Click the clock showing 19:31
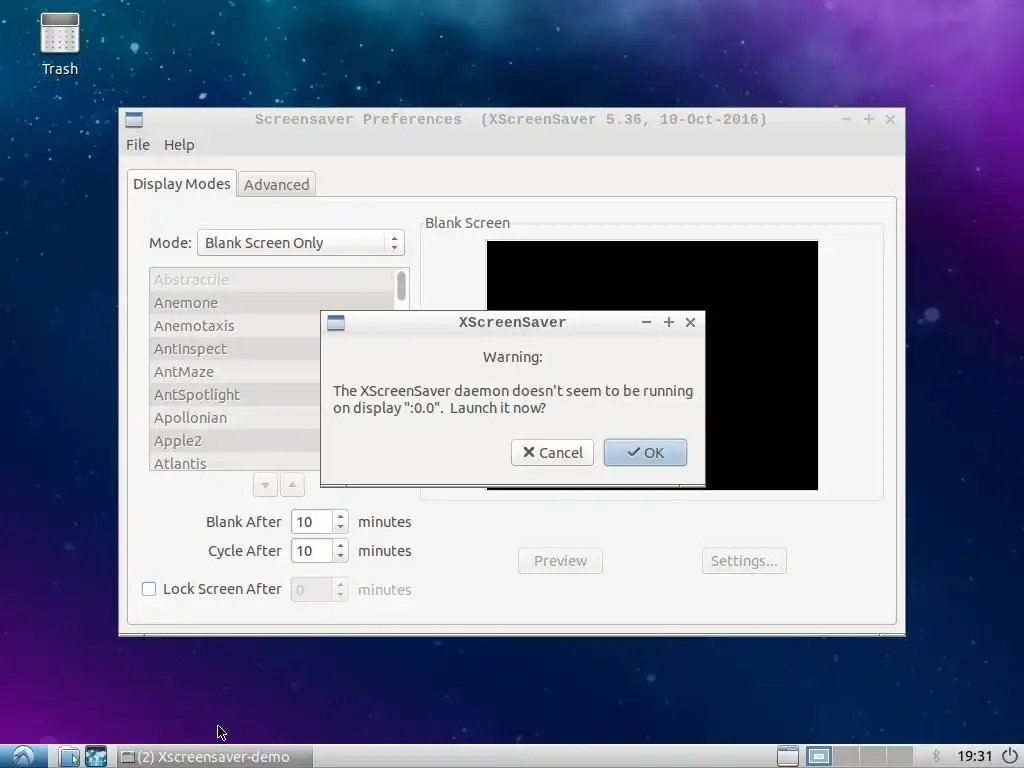Viewport: 1024px width, 768px height. (x=974, y=756)
